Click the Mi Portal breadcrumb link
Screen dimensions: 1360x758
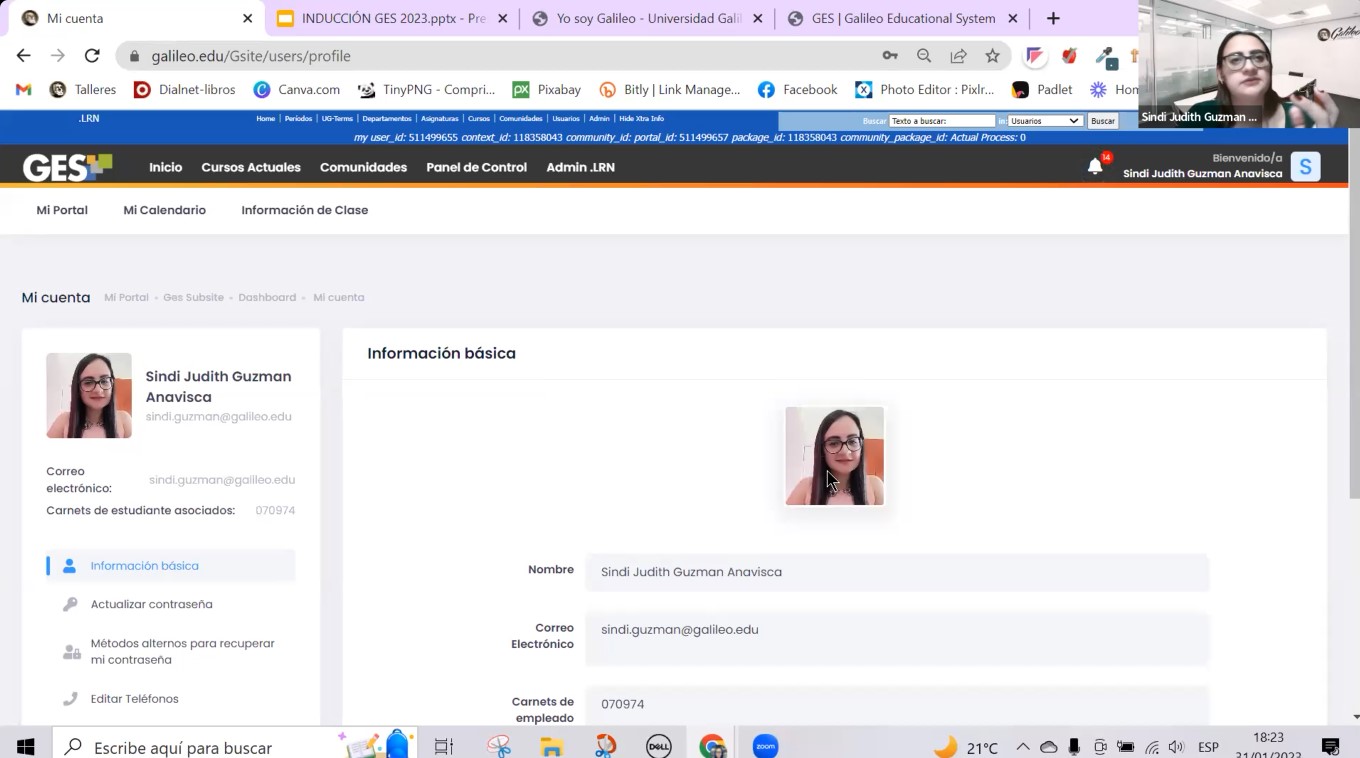(x=126, y=297)
